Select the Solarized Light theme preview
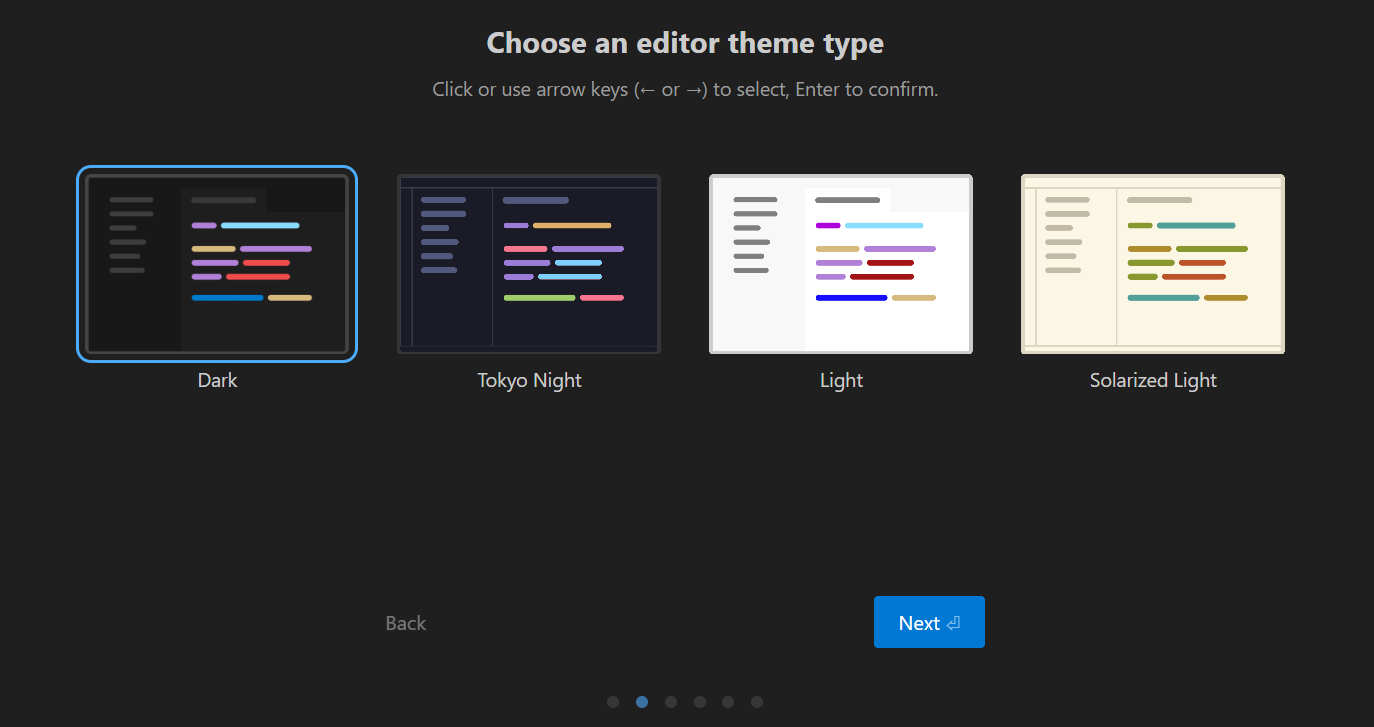 click(x=1153, y=264)
